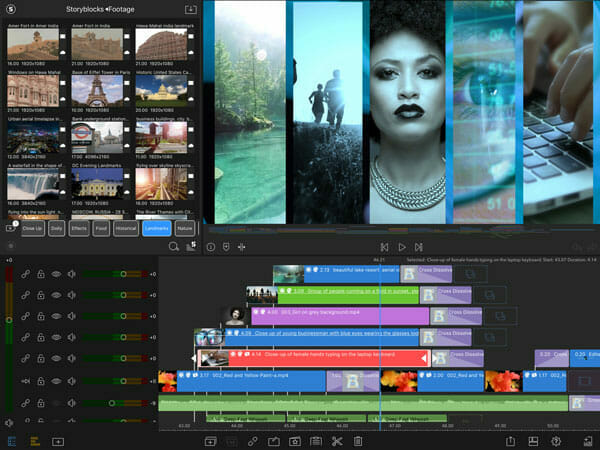Open the share export icon

(x=510, y=441)
